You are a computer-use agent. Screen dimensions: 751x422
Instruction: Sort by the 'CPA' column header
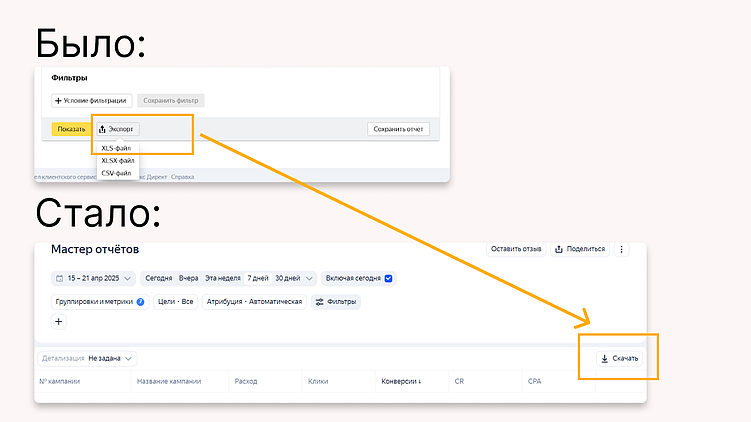tap(534, 381)
